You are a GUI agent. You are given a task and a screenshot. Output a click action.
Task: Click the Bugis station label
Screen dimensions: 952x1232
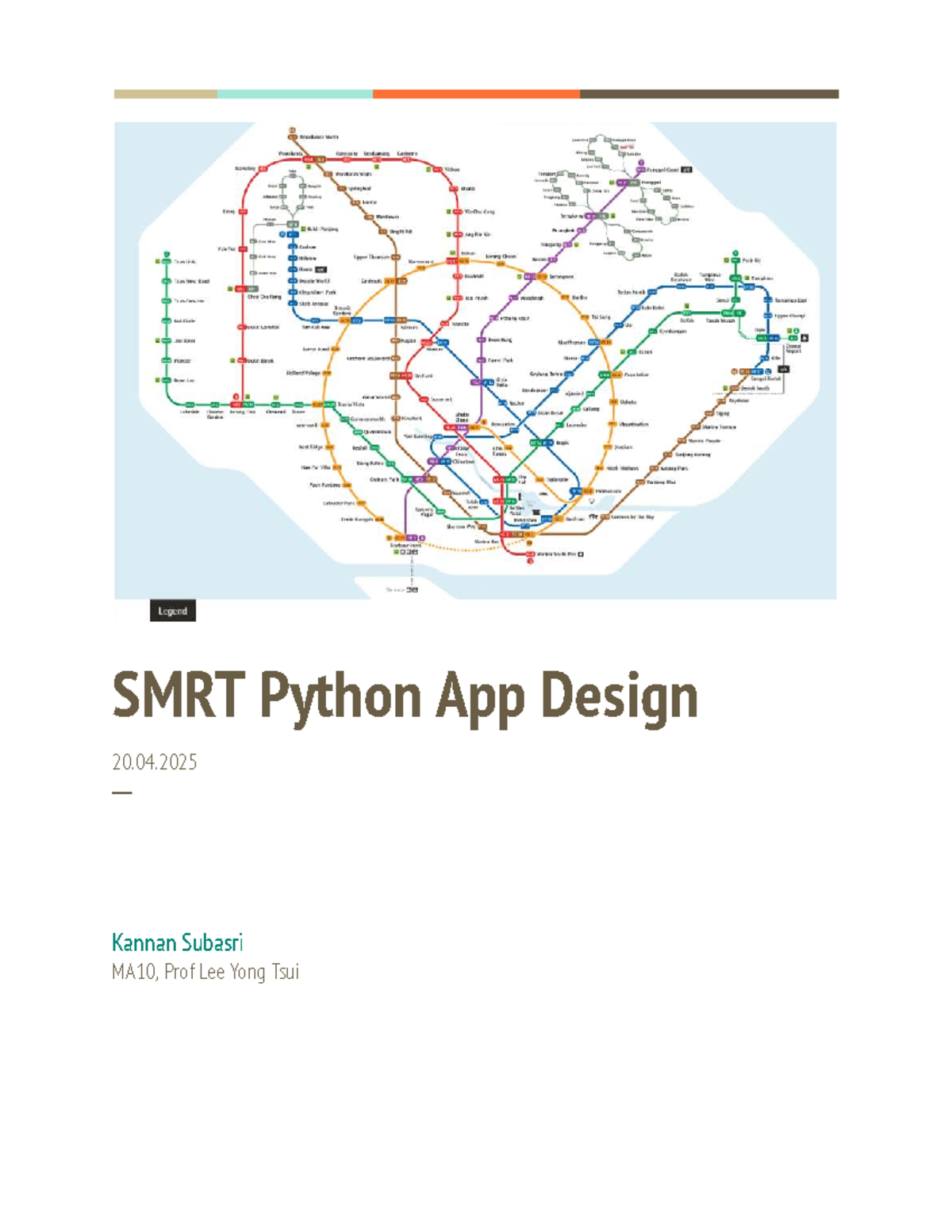[x=562, y=442]
